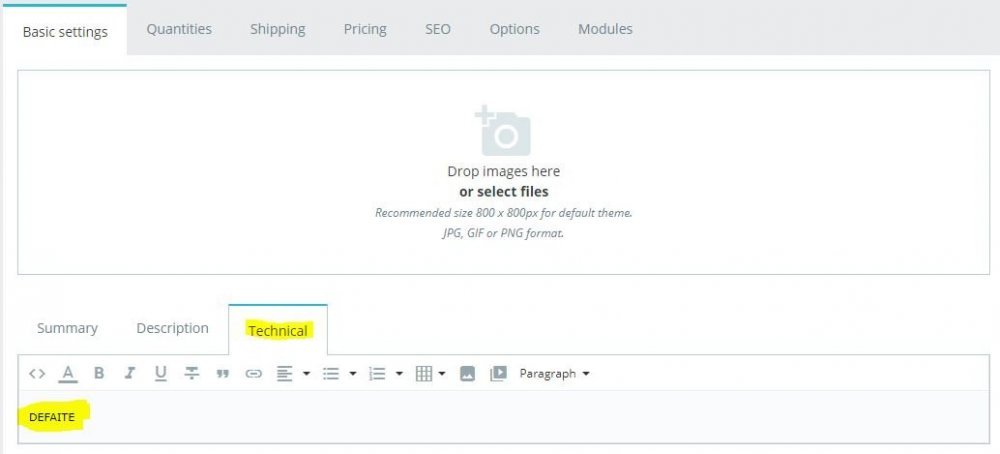Open the Quantities tab
Viewport: 1000px width, 454px height.
(179, 29)
